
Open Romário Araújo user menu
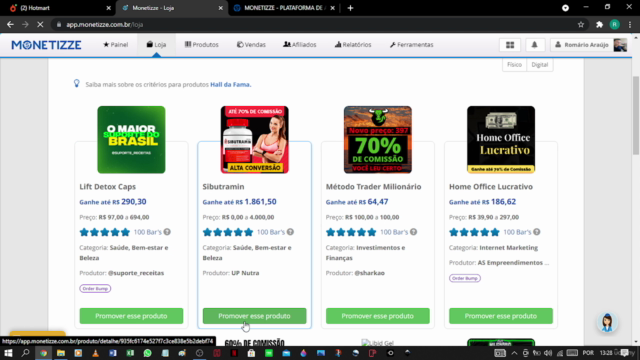589,45
